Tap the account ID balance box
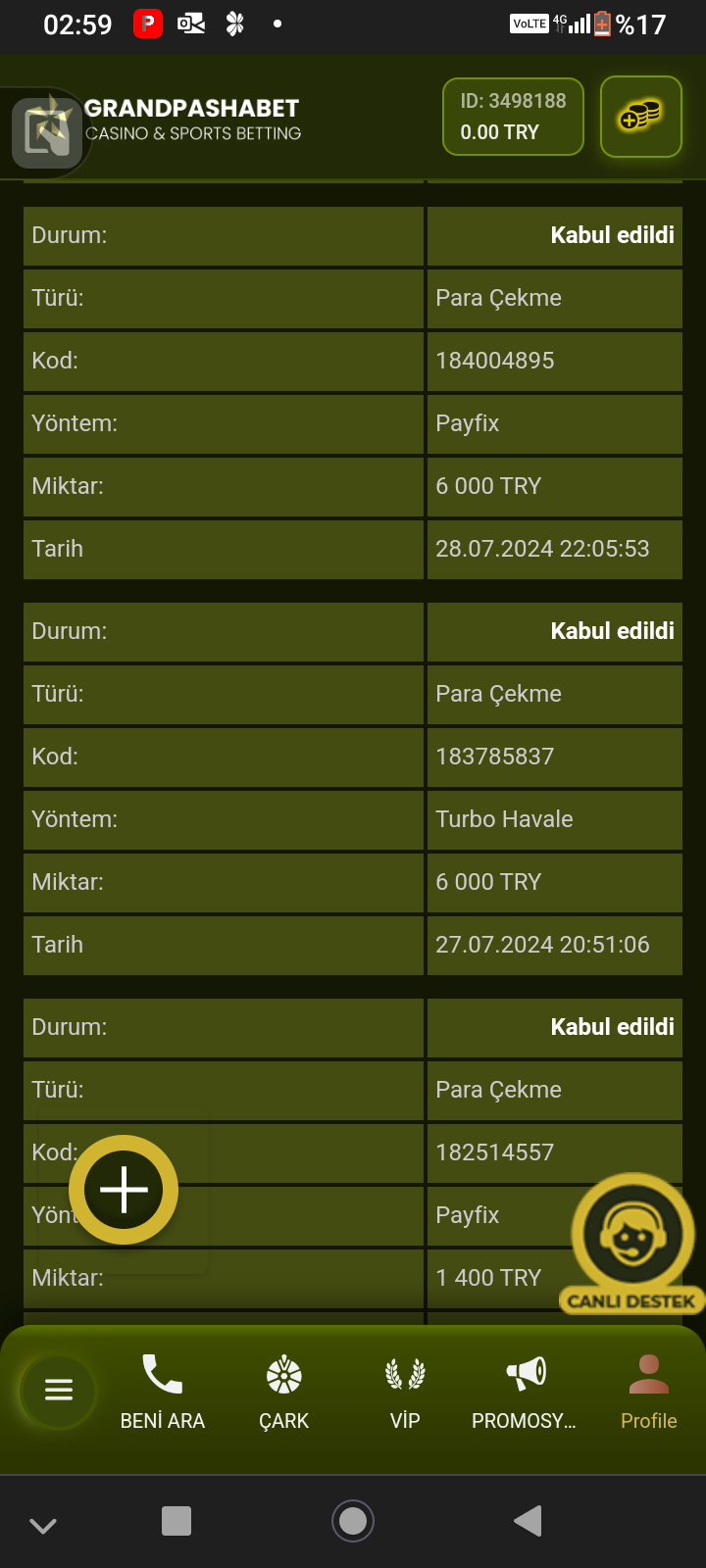Viewport: 706px width, 1568px height. [513, 117]
